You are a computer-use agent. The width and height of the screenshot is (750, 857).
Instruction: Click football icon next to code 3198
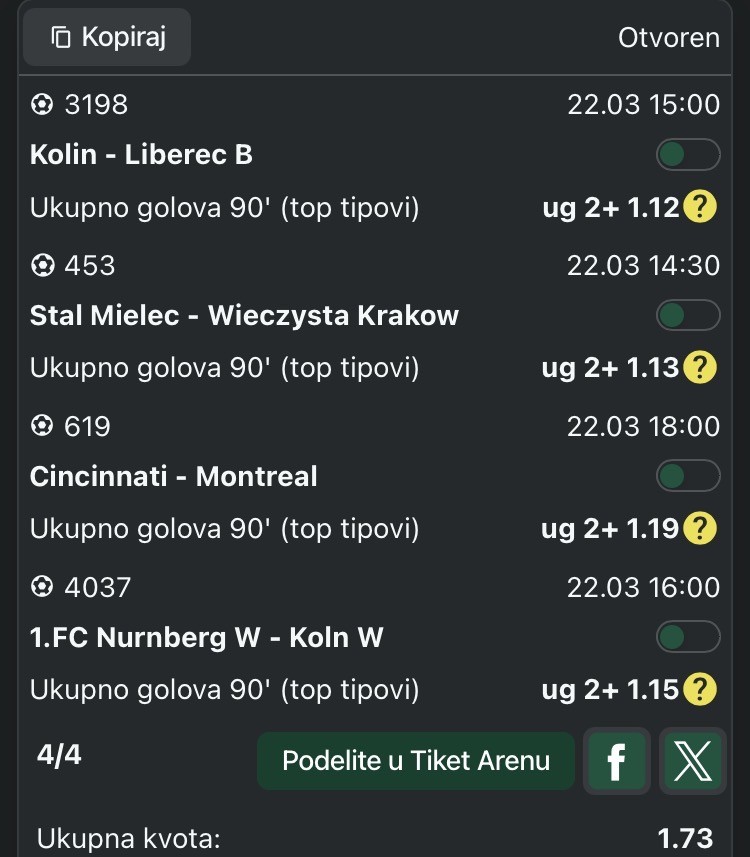click(x=42, y=104)
